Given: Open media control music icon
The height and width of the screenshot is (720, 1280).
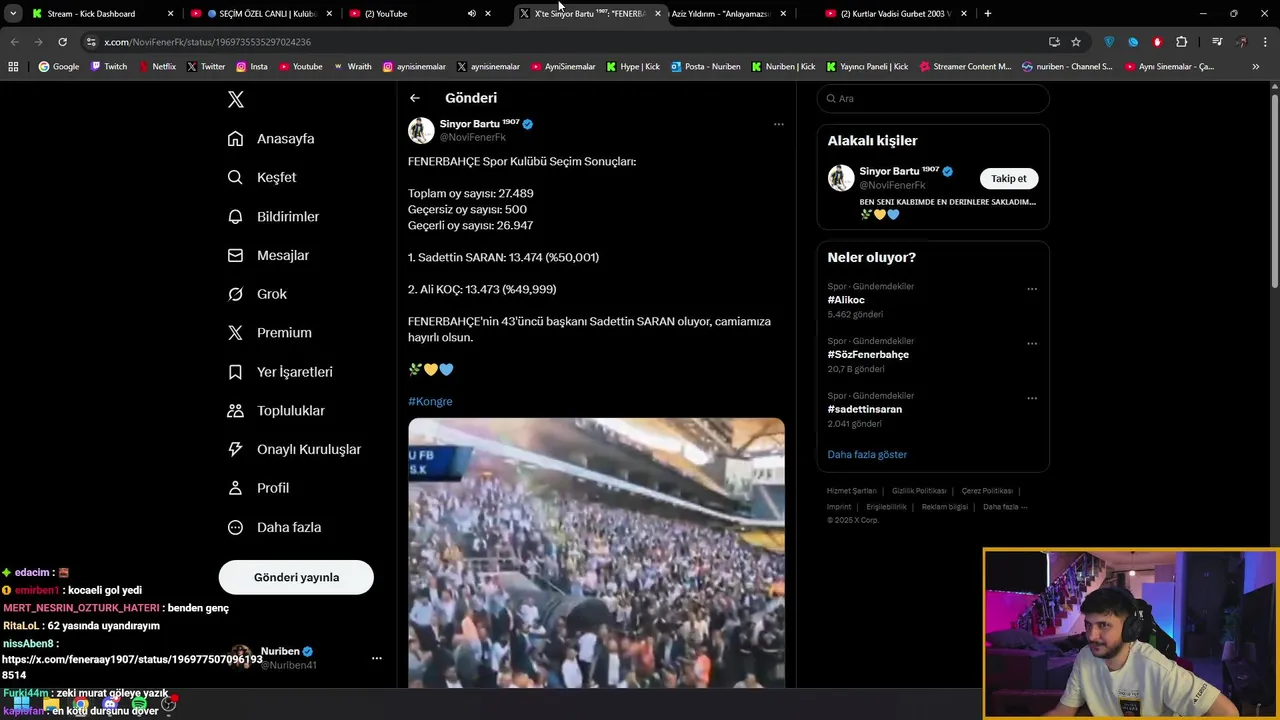Looking at the screenshot, I should tap(1217, 42).
